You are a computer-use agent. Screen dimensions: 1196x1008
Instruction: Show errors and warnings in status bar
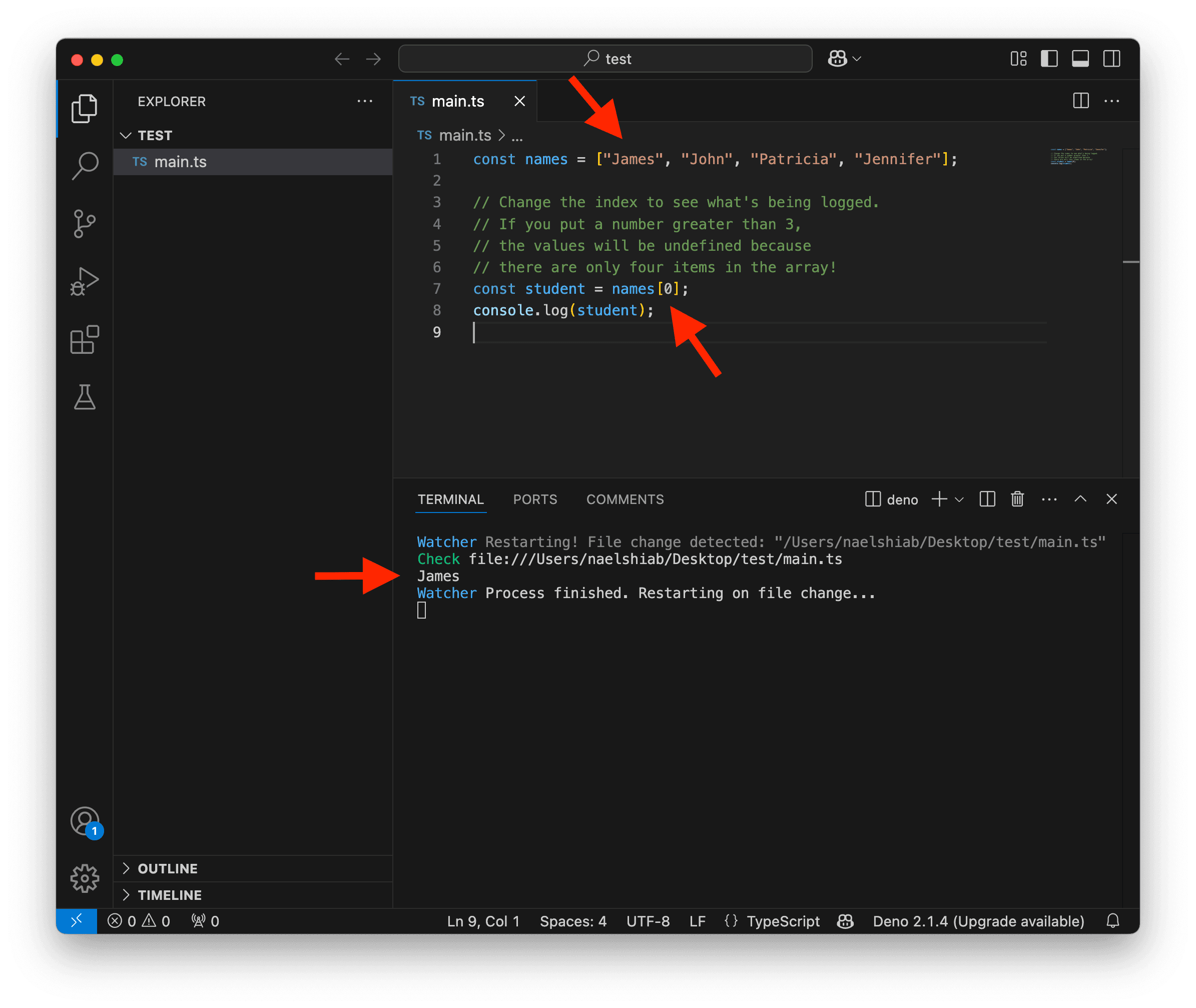140,920
